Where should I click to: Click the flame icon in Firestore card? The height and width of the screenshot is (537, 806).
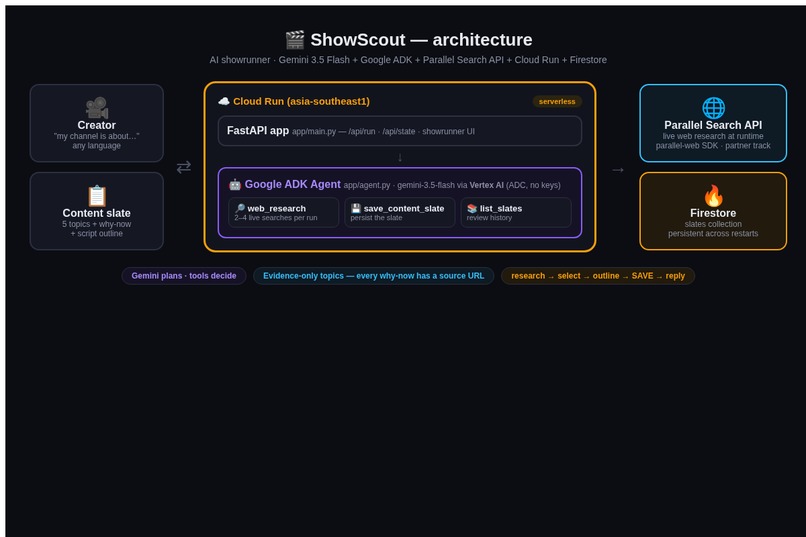(x=713, y=195)
